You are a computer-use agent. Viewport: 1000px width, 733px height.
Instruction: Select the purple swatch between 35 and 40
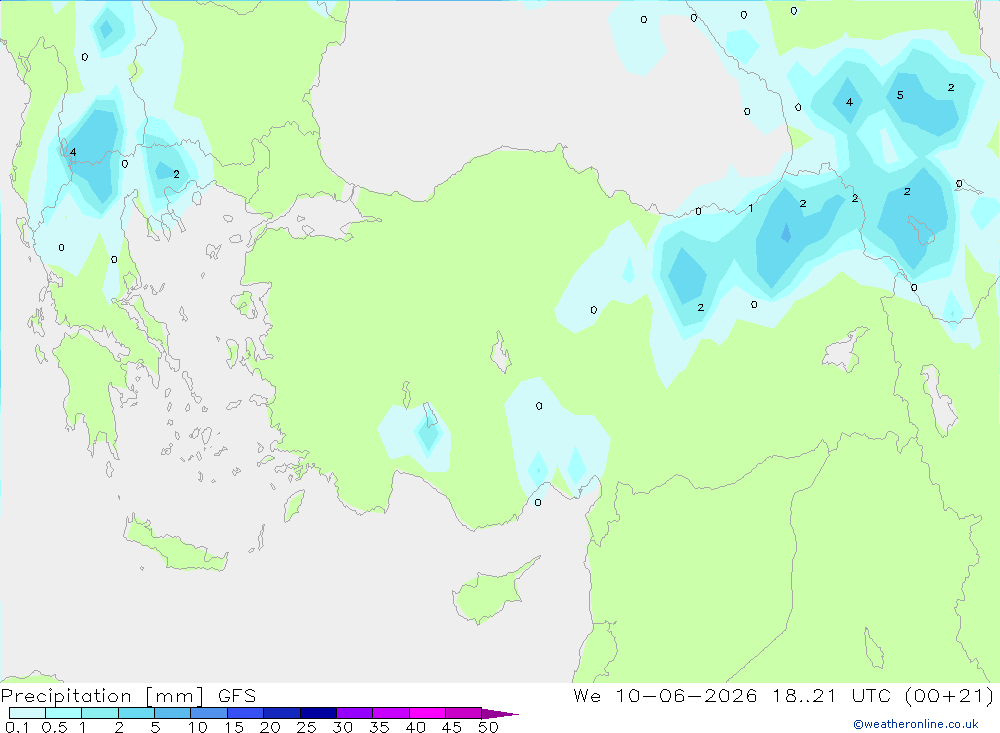click(390, 713)
